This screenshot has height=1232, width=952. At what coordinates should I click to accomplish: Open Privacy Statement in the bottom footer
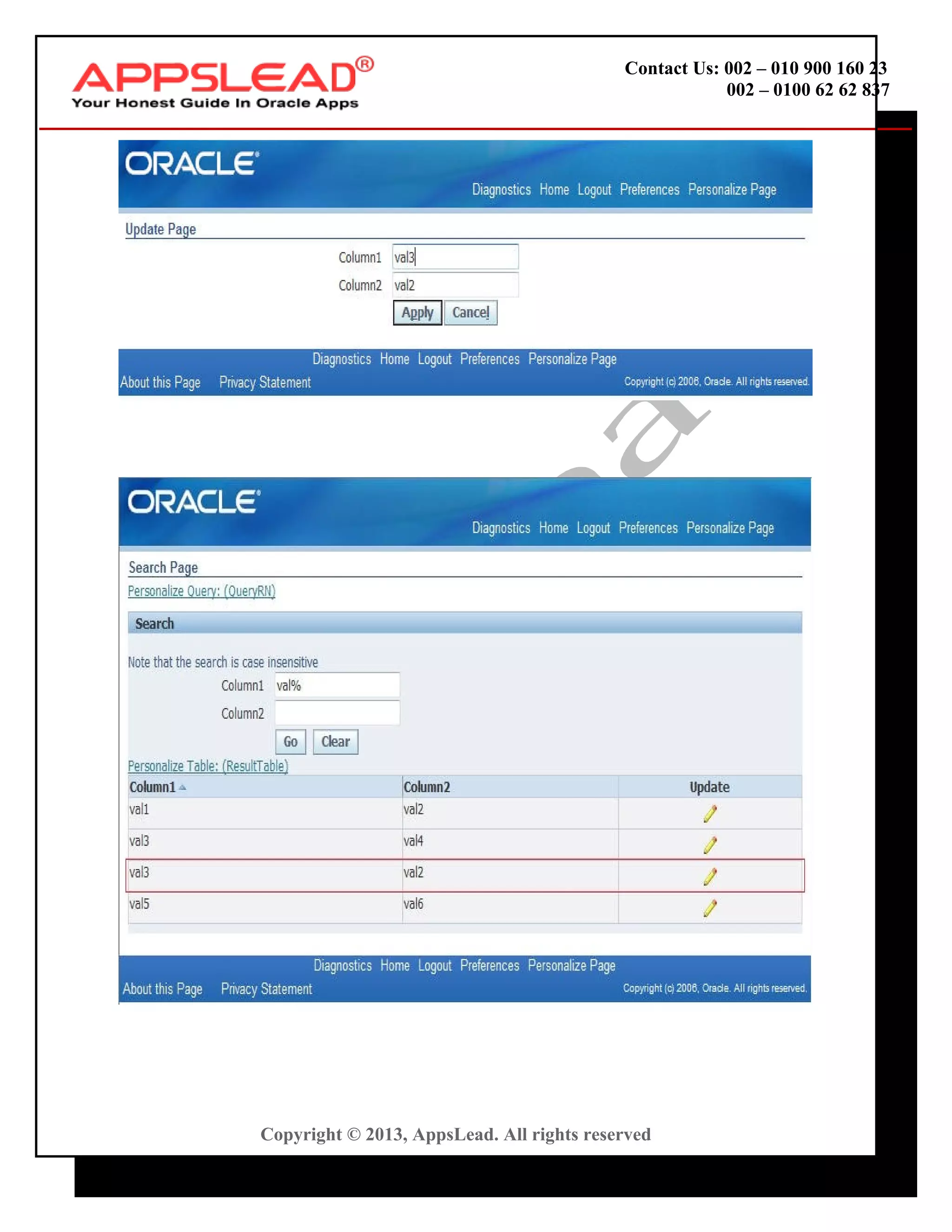point(266,989)
